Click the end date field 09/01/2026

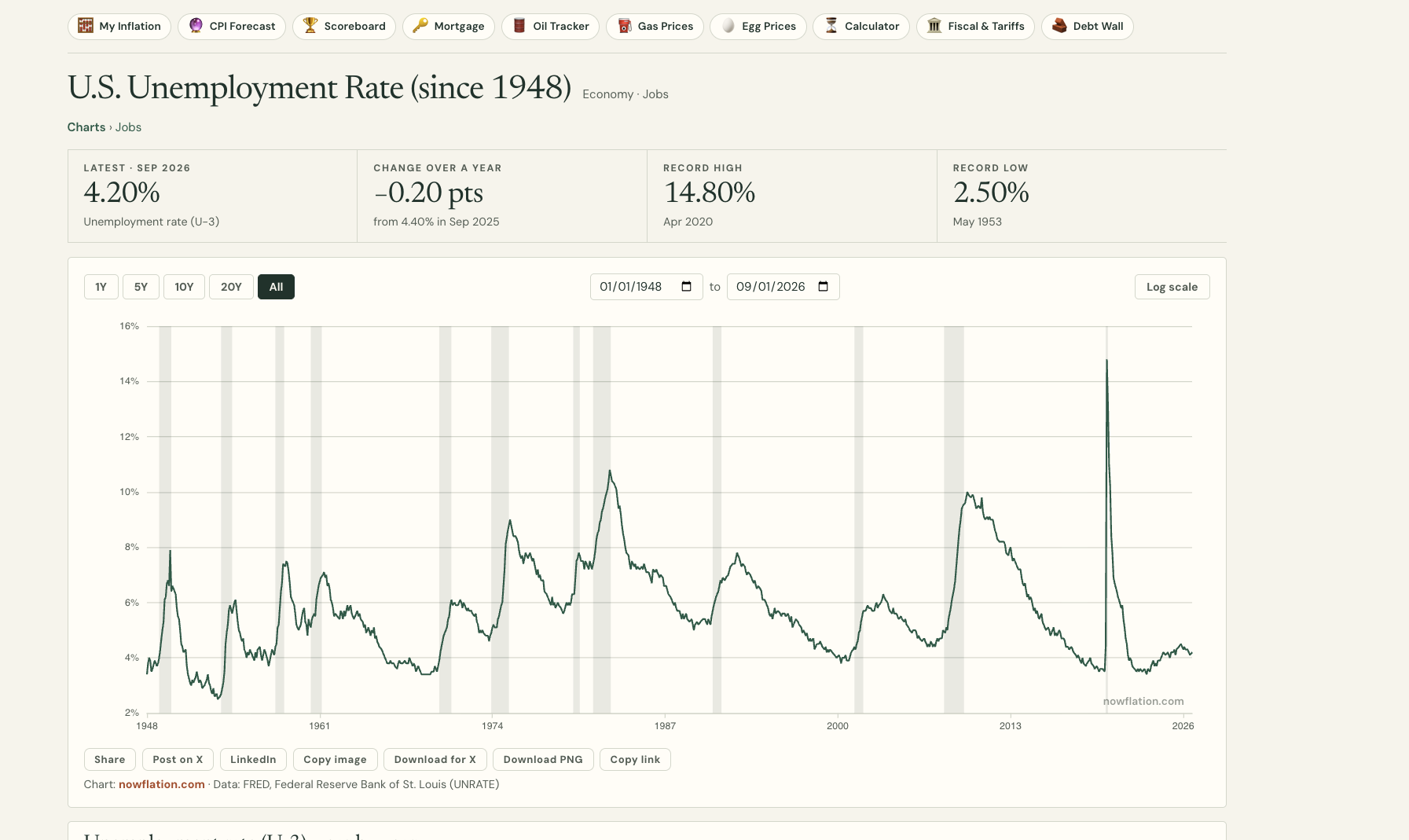tap(783, 287)
